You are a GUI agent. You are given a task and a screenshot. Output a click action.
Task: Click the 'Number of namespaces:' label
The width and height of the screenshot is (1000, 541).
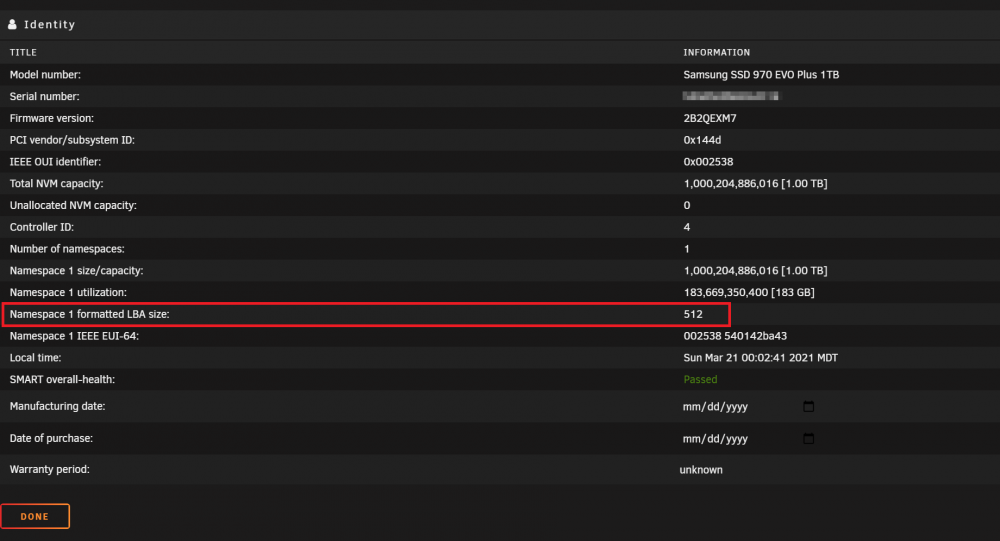(x=67, y=248)
